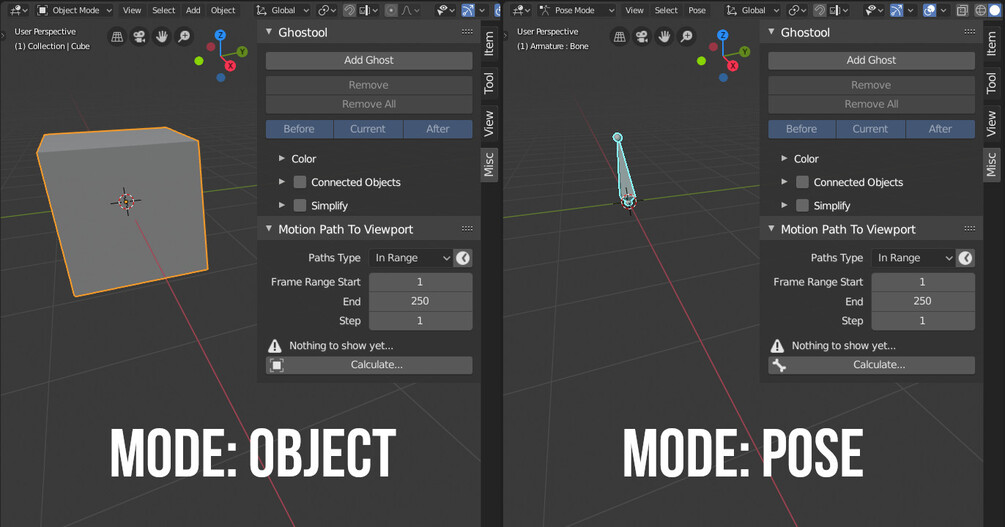Open Add menu in Object Mode header

pos(193,10)
